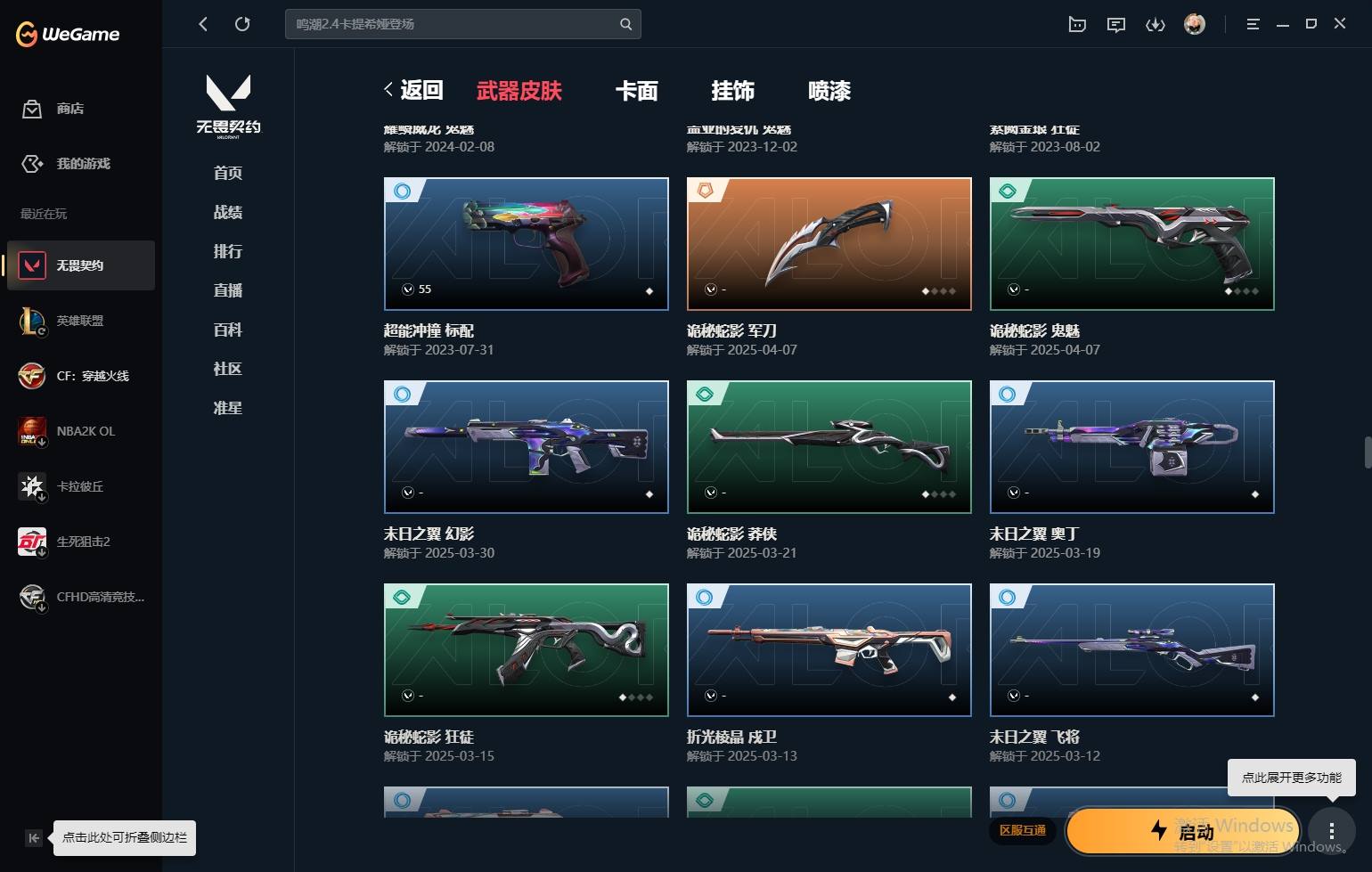This screenshot has width=1372, height=872.
Task: Open the 超能冲撞 标配 skin thumbnail
Action: 527,244
